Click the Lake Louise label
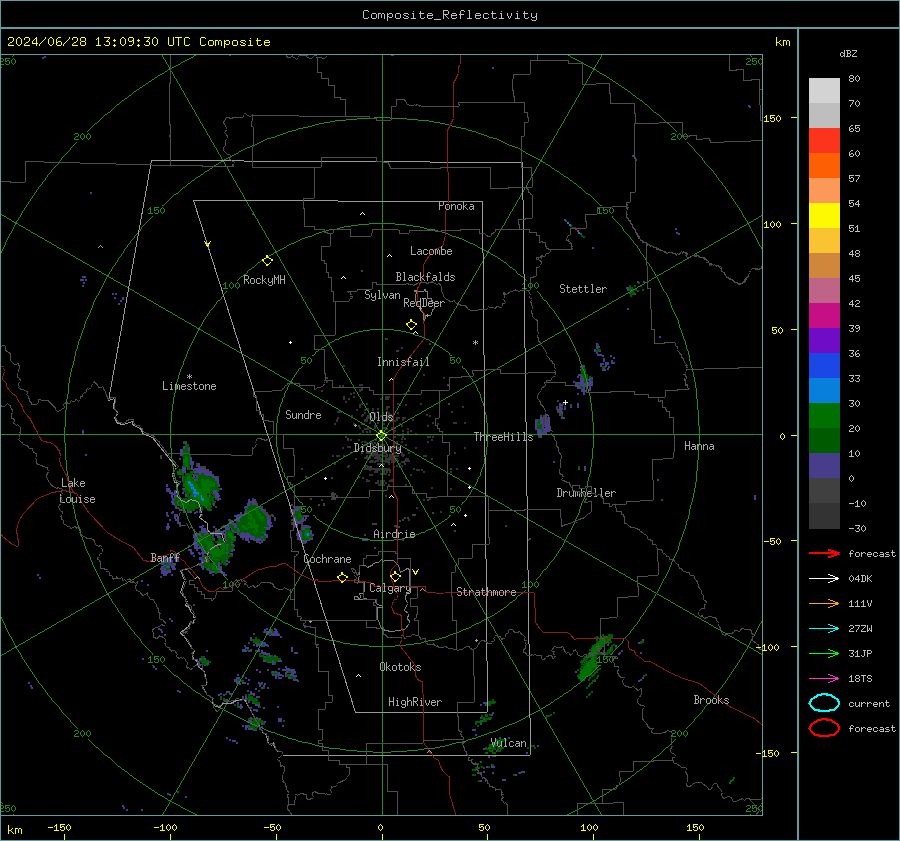900x841 pixels. point(77,491)
